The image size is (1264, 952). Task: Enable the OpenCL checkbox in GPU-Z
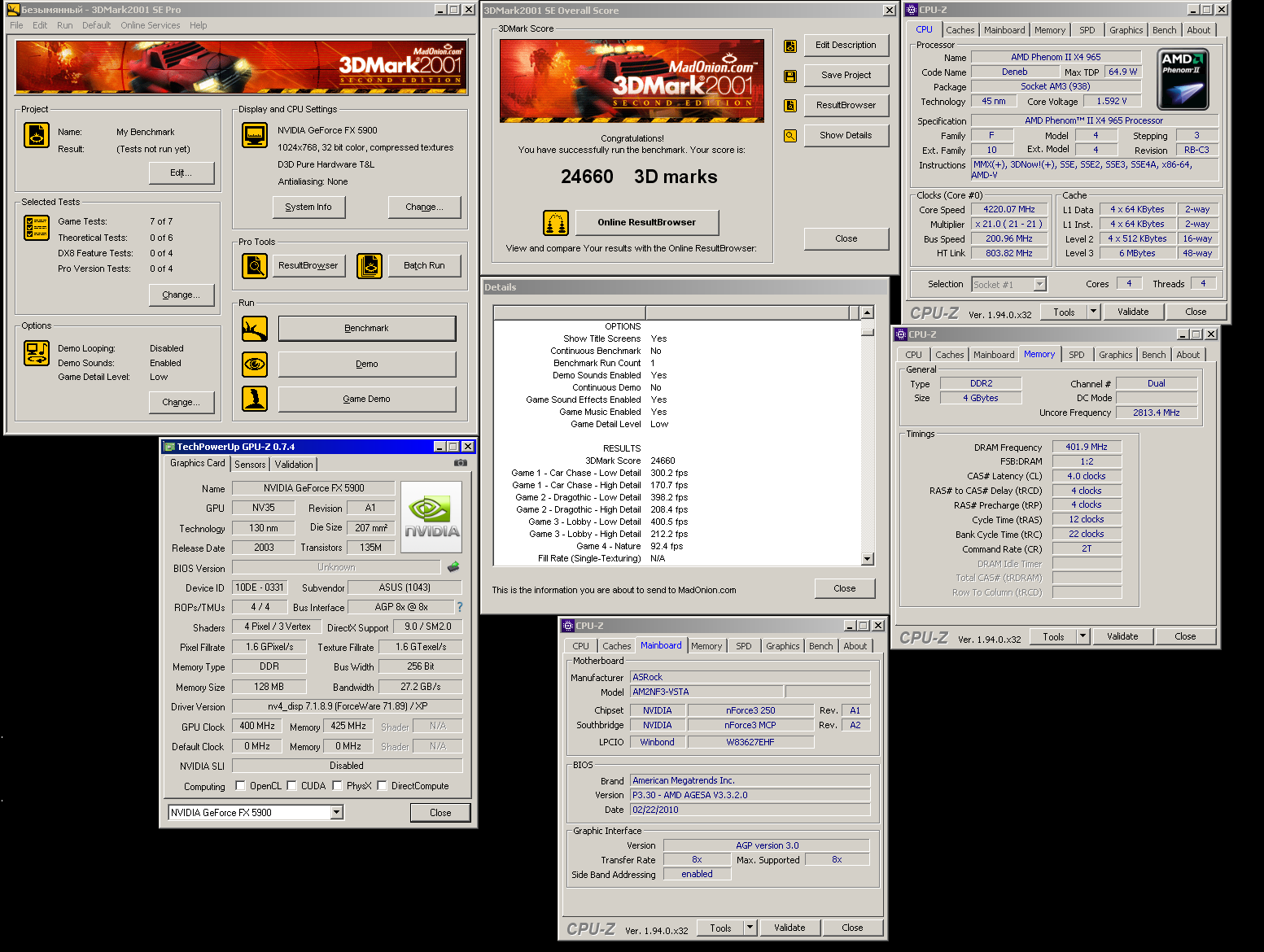tap(240, 786)
